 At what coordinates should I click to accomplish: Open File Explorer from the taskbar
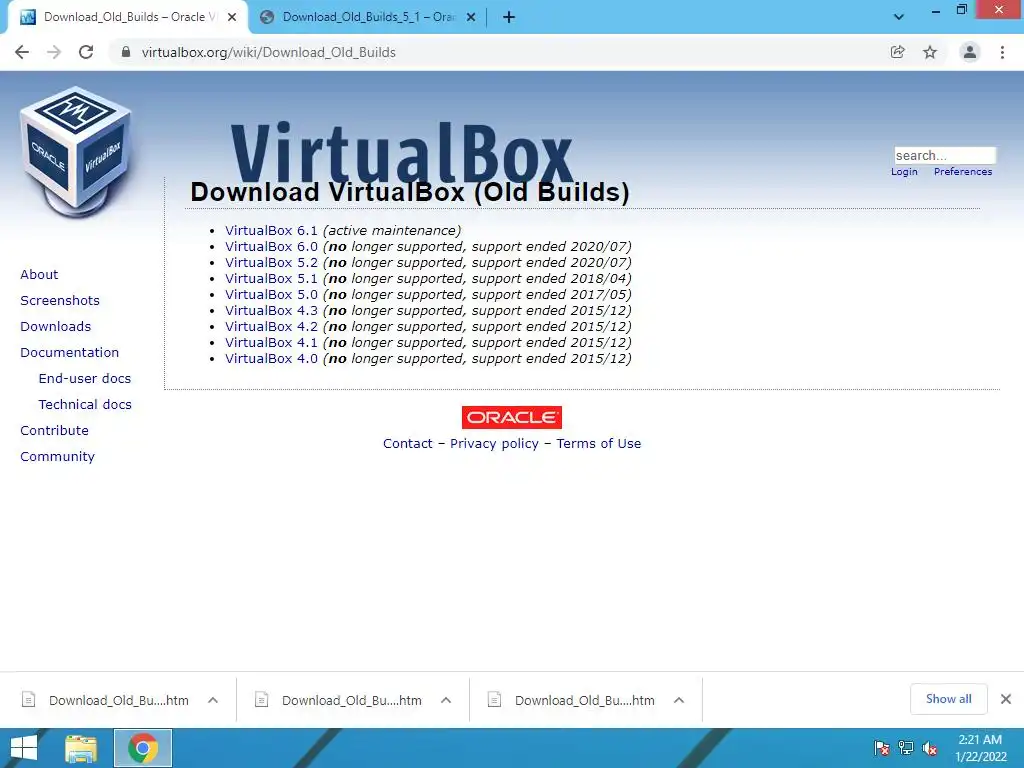click(x=81, y=748)
